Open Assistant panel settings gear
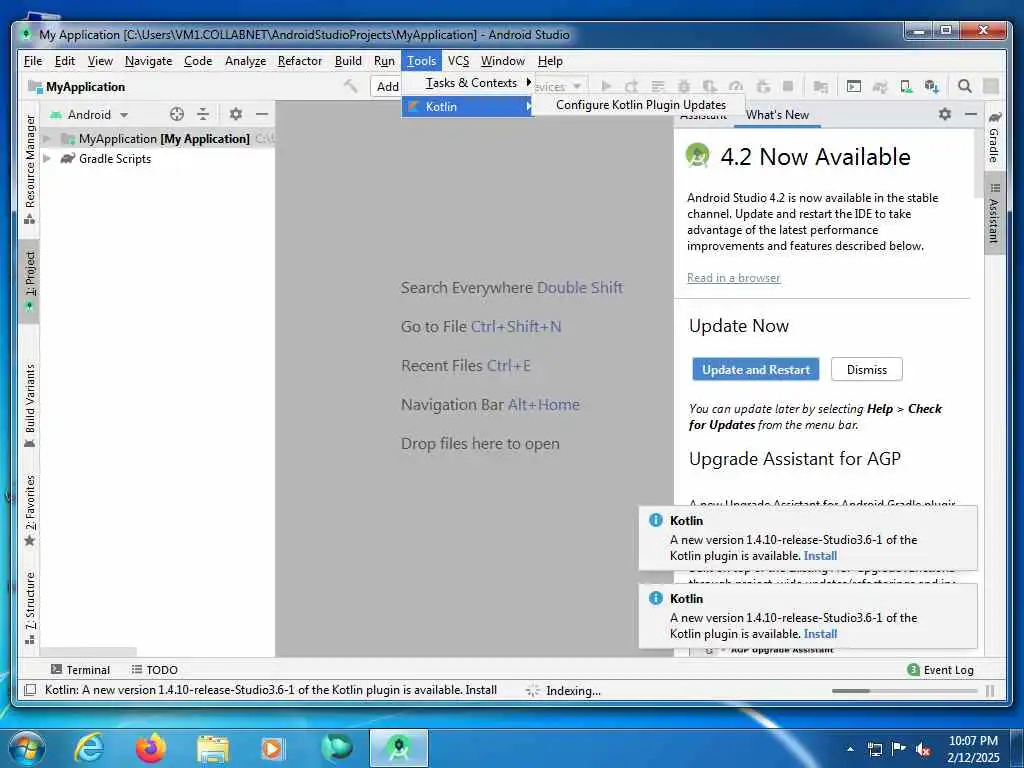The height and width of the screenshot is (768, 1024). coord(945,114)
